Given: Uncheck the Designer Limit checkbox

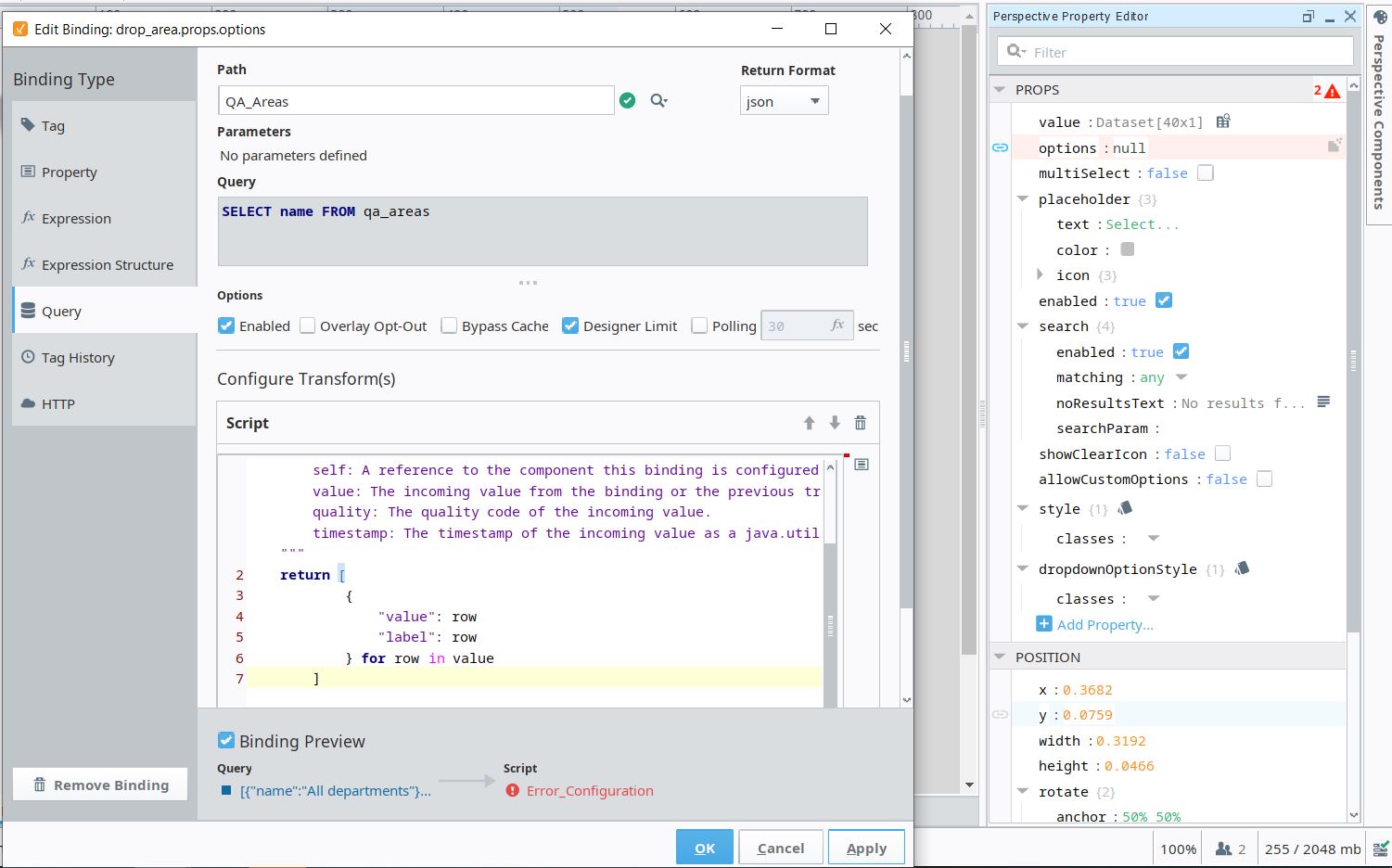Looking at the screenshot, I should point(570,325).
